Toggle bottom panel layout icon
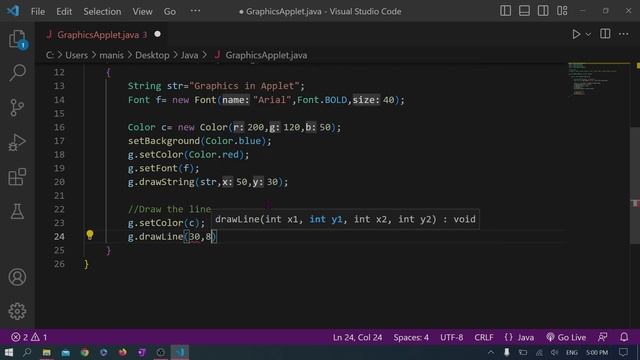Viewport: 640px width, 360px height. point(524,11)
